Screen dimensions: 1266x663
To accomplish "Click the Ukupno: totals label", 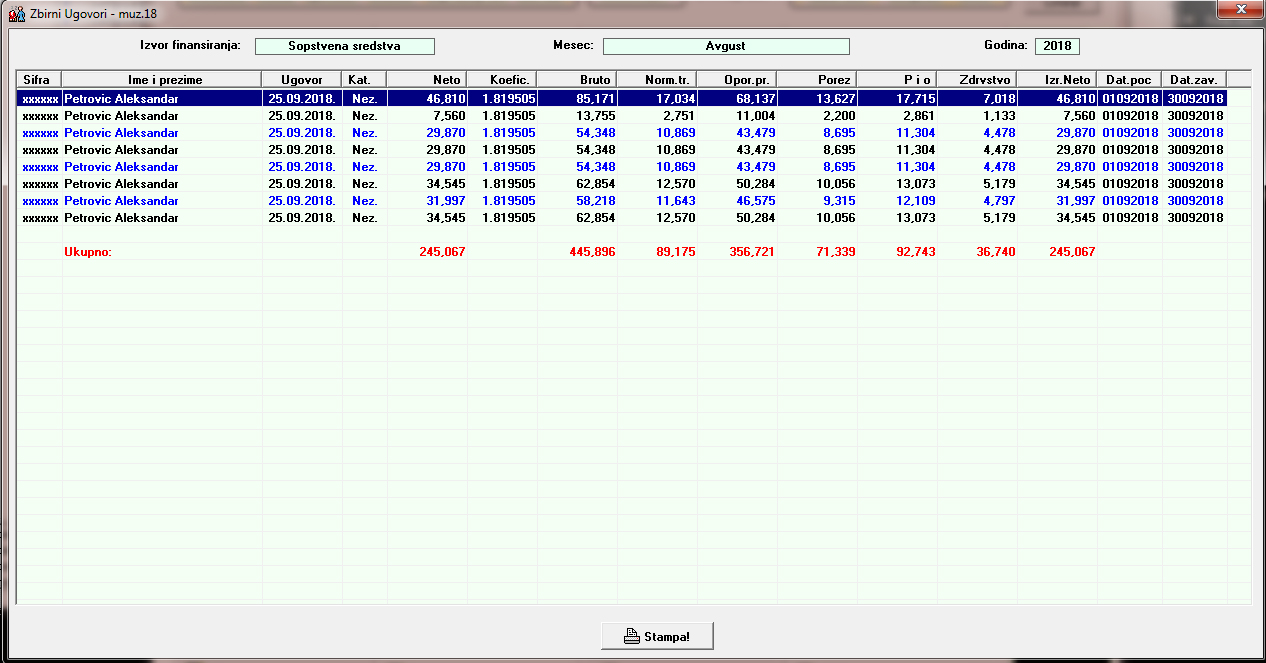I will 88,252.
